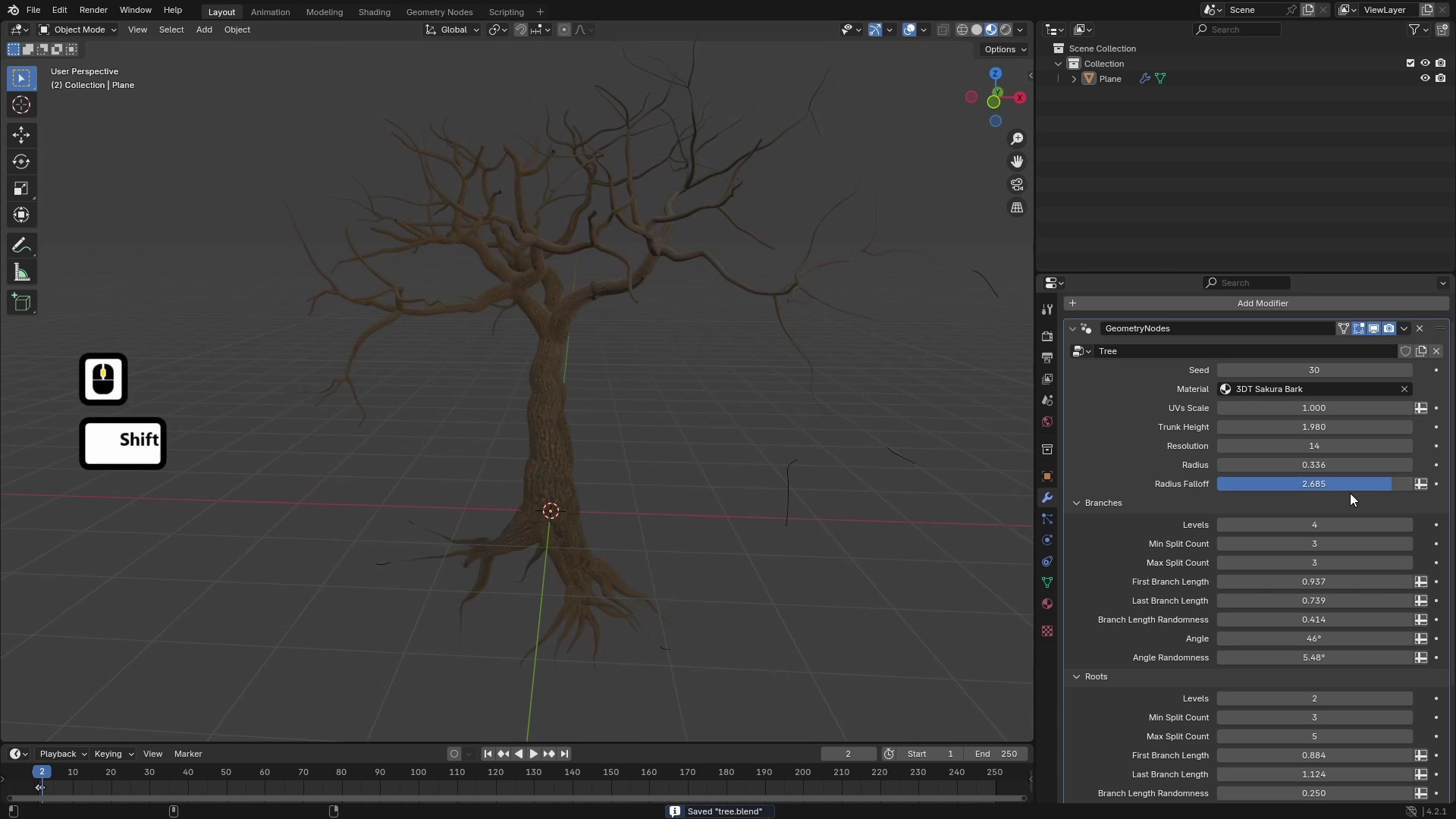Click the Add Modifier button

tap(1263, 303)
